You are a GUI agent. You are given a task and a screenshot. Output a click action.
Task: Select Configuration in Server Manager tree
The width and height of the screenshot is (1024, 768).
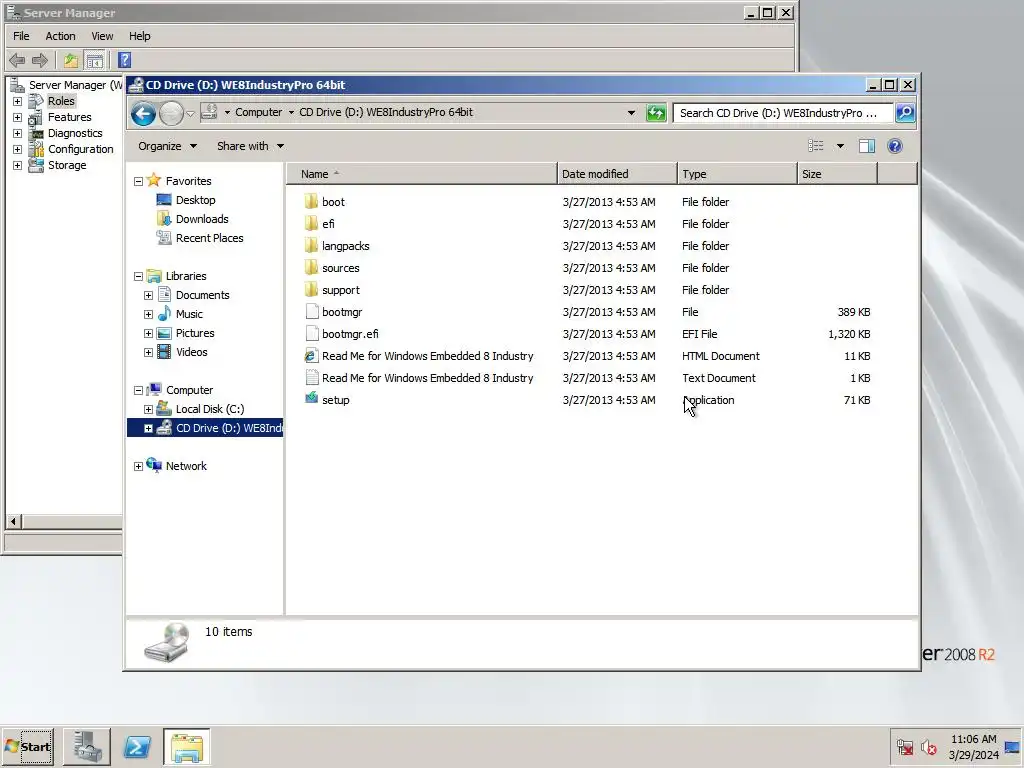pos(80,149)
